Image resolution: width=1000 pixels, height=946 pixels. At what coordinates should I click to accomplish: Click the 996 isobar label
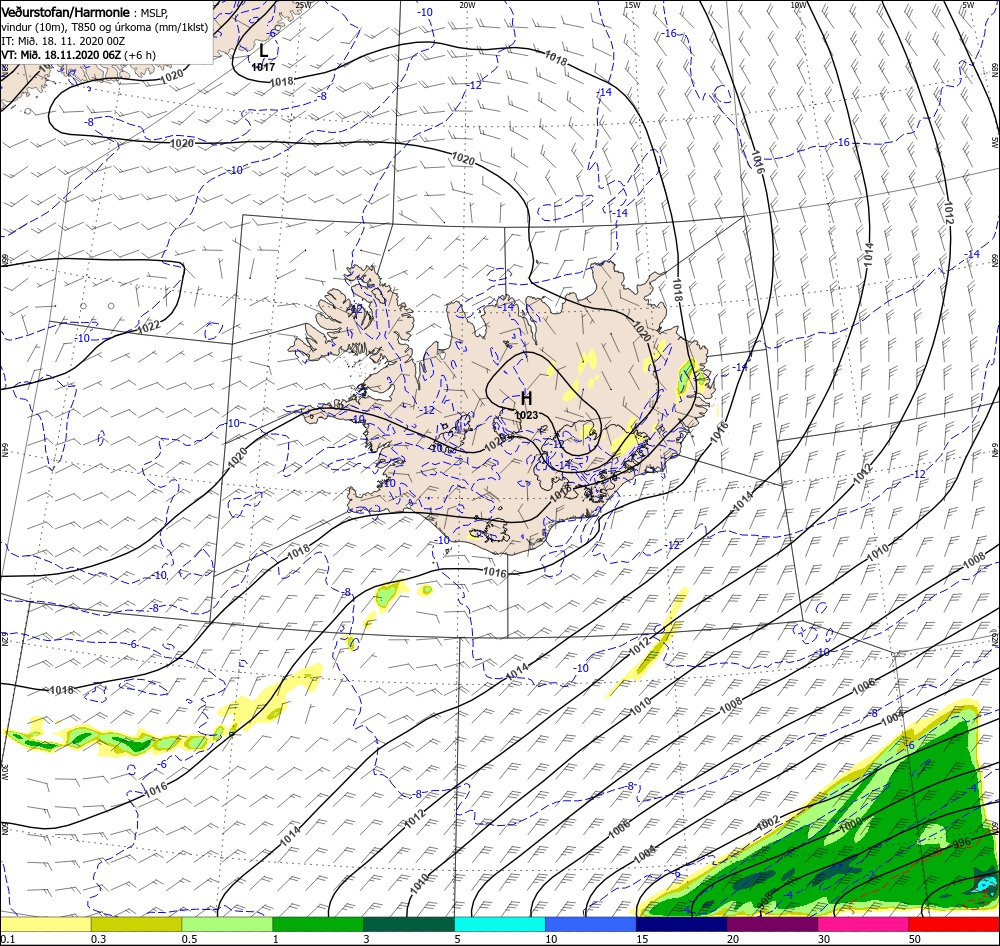point(960,843)
